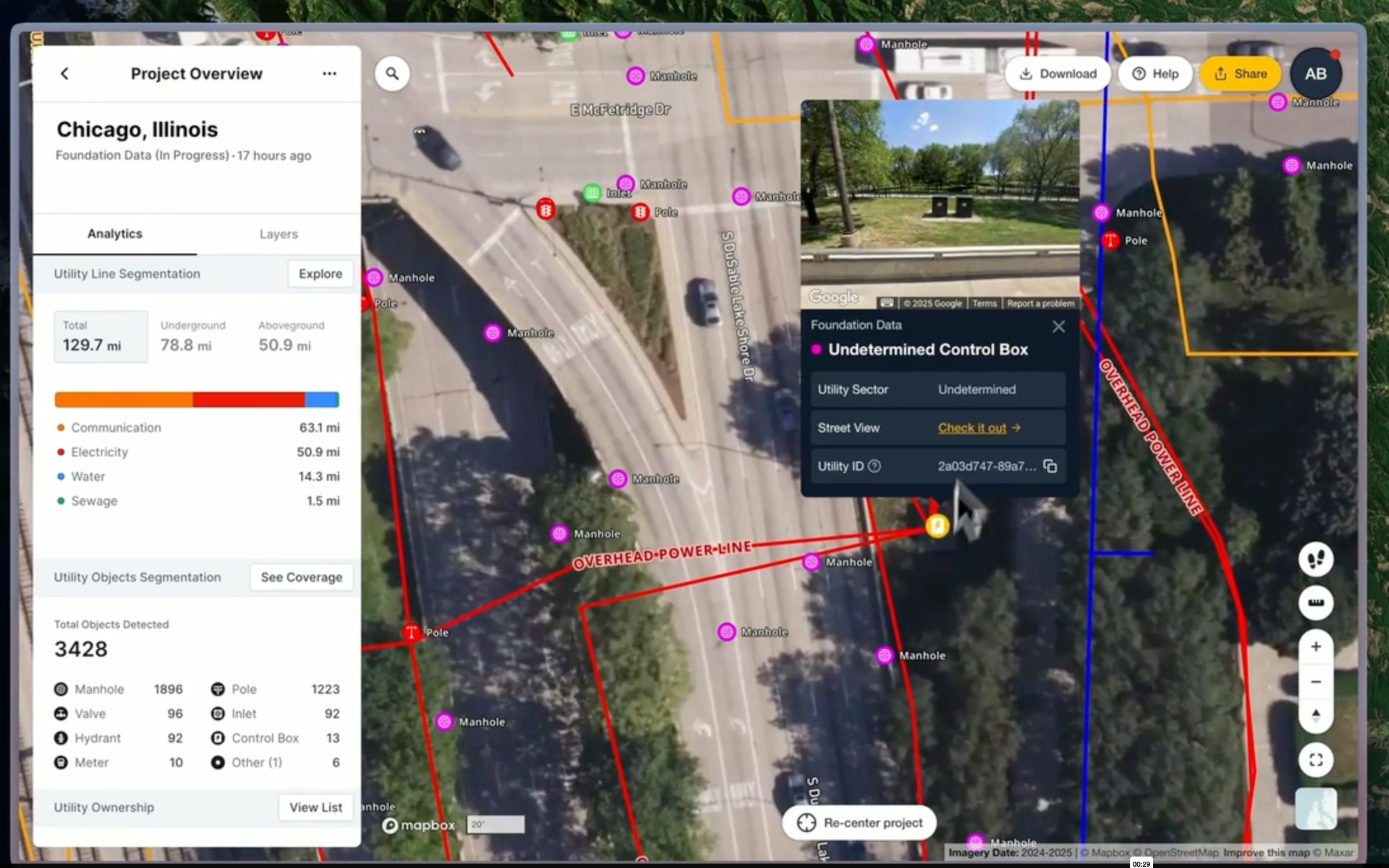Click the Hydrant icon in object counts
The height and width of the screenshot is (868, 1389).
tap(61, 738)
